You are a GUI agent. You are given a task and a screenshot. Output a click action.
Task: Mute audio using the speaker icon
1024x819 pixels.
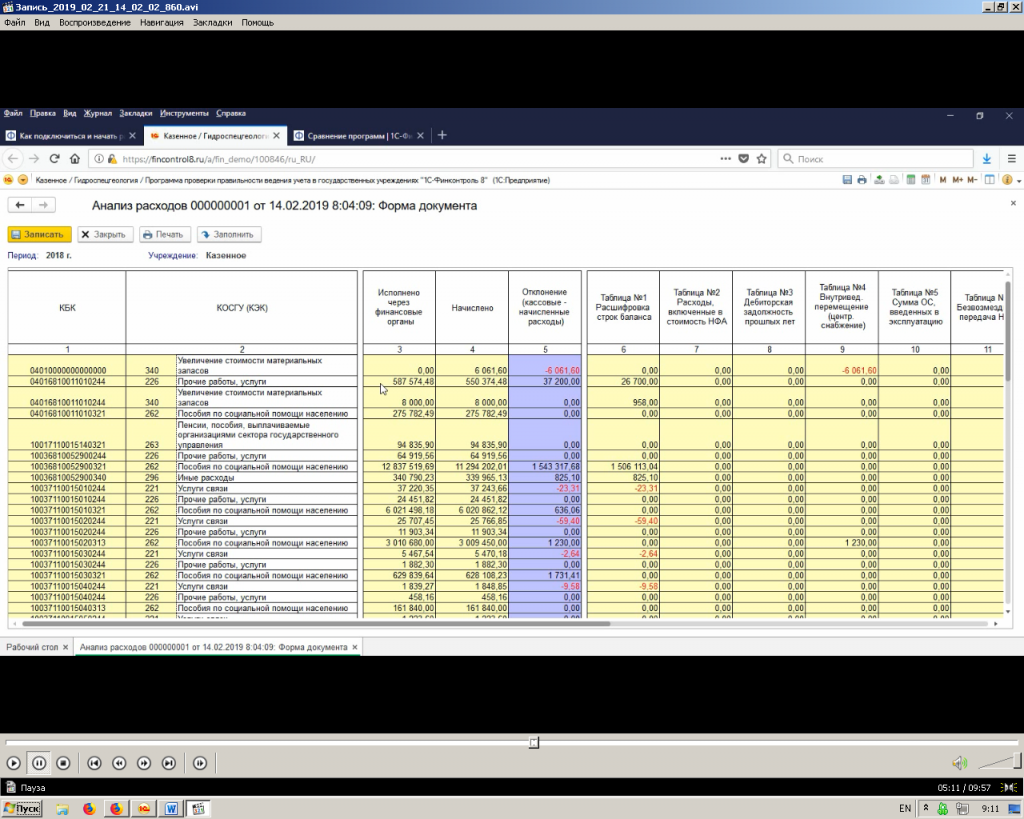point(959,763)
